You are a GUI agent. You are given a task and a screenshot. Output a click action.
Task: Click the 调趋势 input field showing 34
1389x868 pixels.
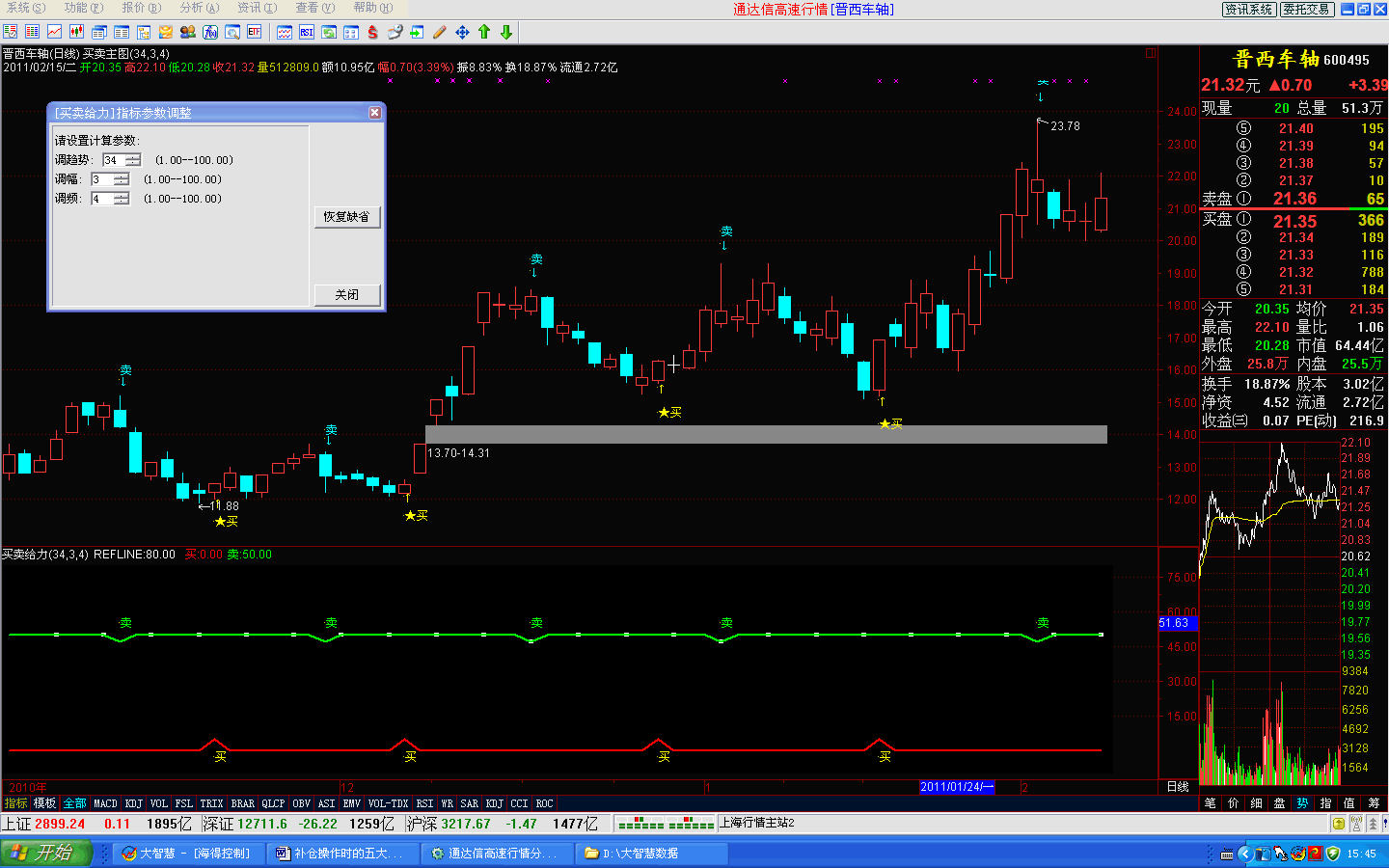click(114, 160)
